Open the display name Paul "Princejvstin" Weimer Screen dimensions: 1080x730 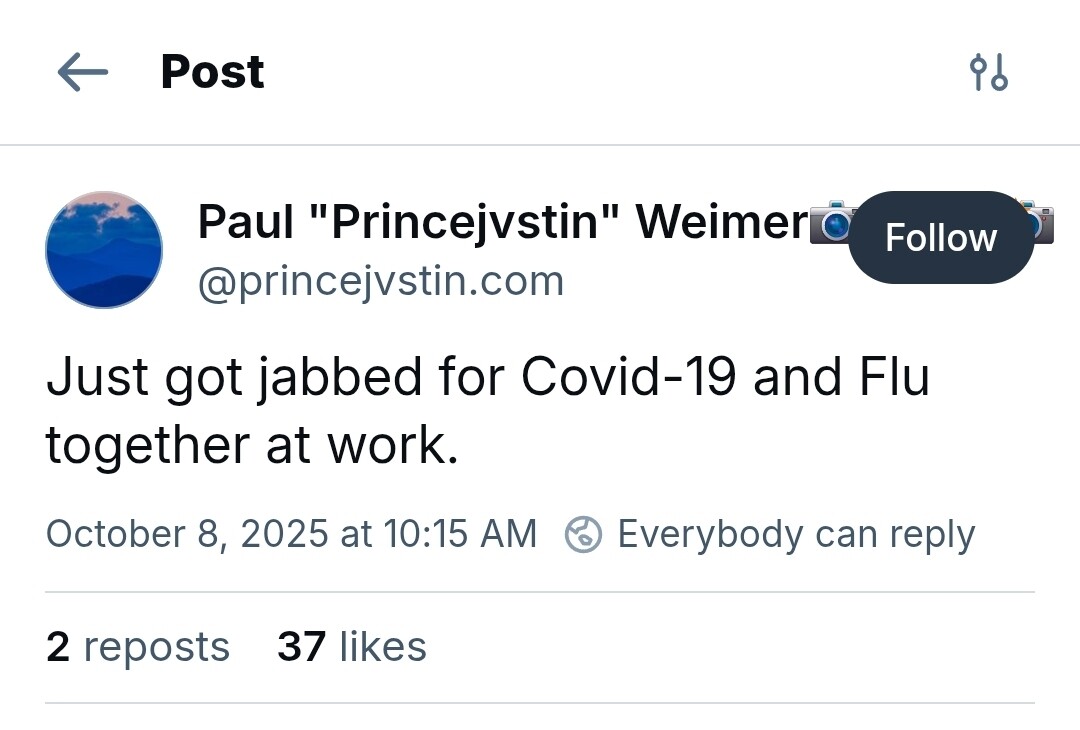pyautogui.click(x=502, y=222)
